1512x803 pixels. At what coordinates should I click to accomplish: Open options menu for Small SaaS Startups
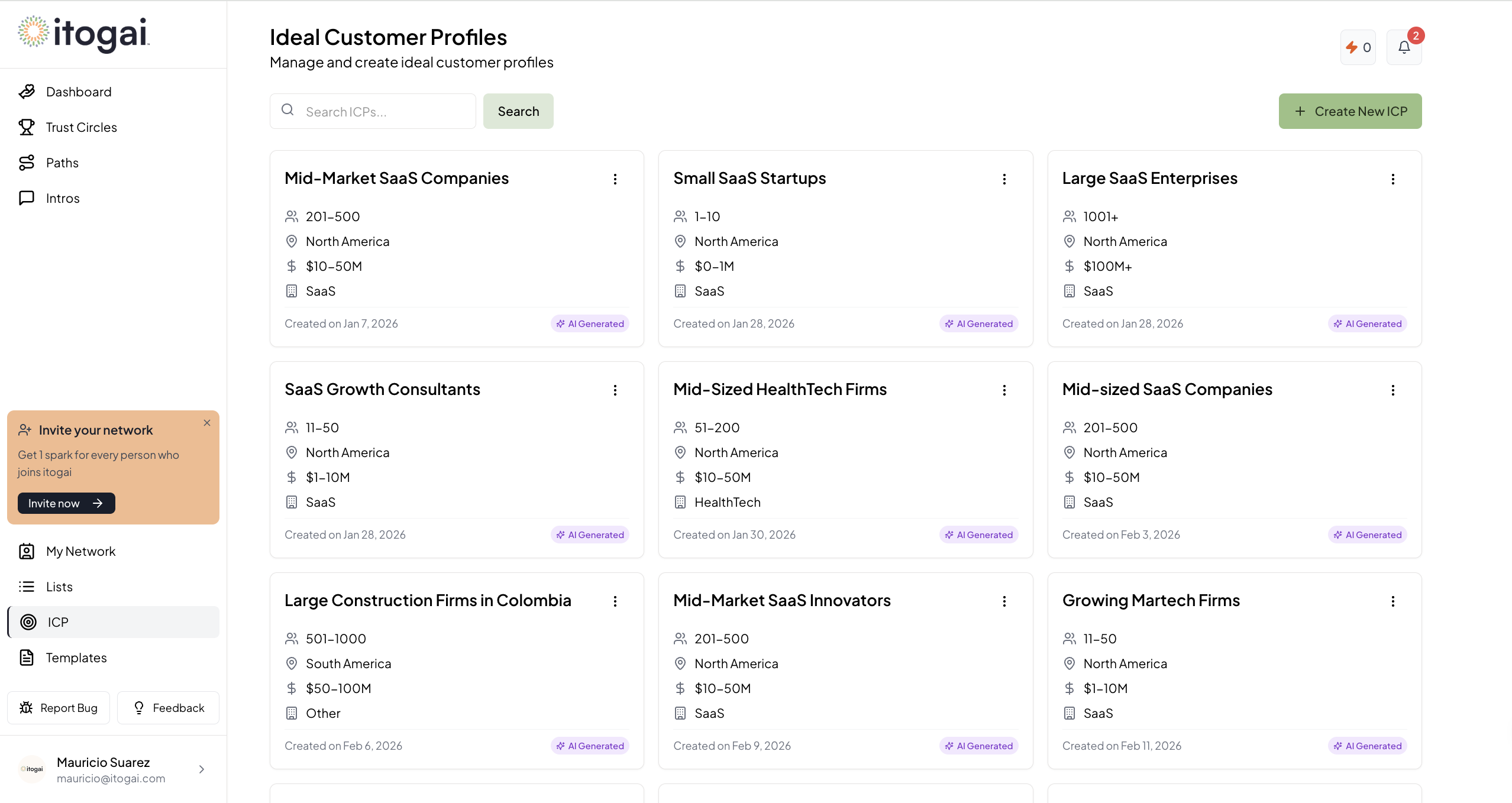1004,179
